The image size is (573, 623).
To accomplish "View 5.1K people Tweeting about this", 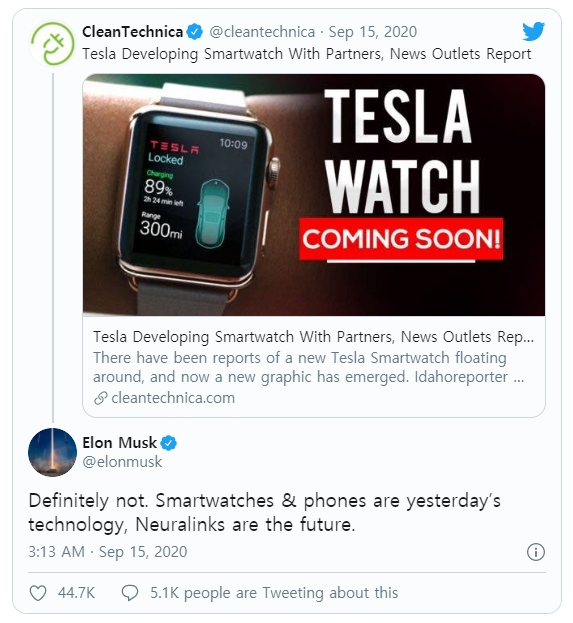I will point(274,593).
